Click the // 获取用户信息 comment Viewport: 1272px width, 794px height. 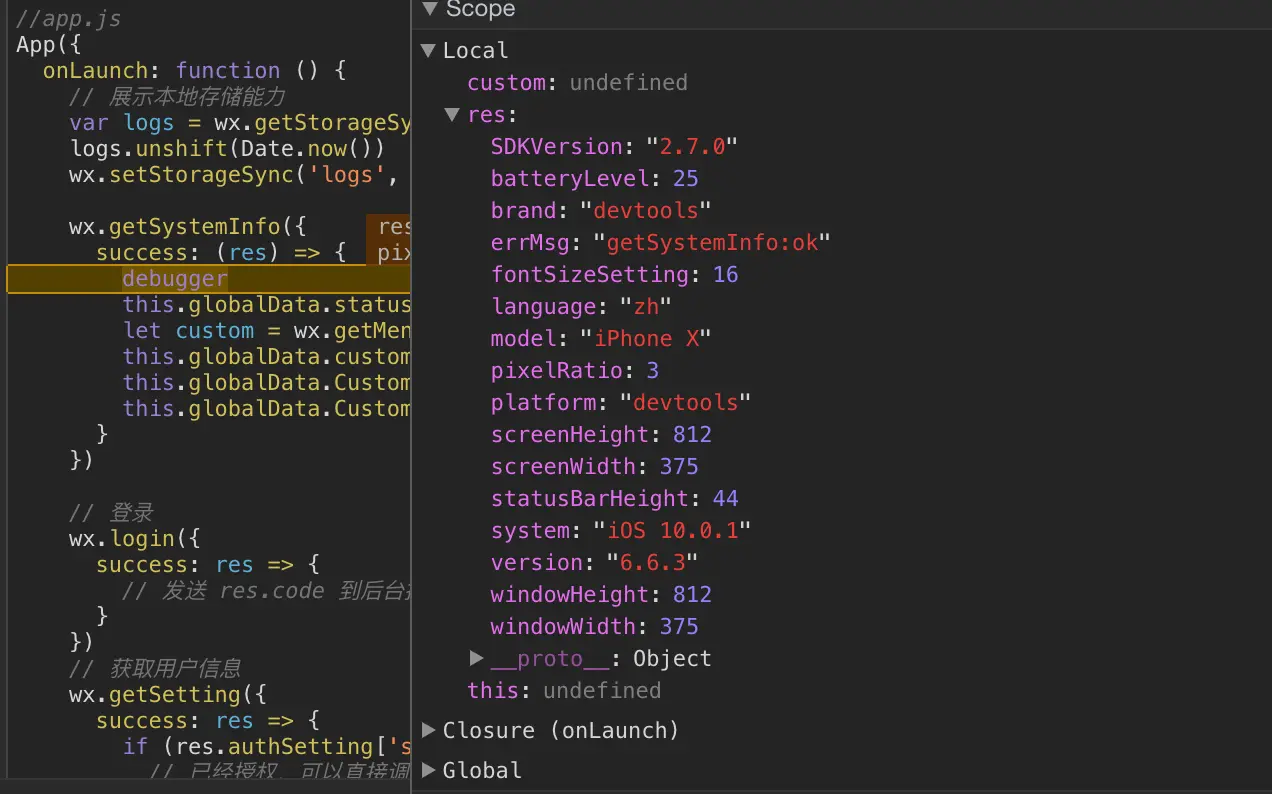click(155, 668)
